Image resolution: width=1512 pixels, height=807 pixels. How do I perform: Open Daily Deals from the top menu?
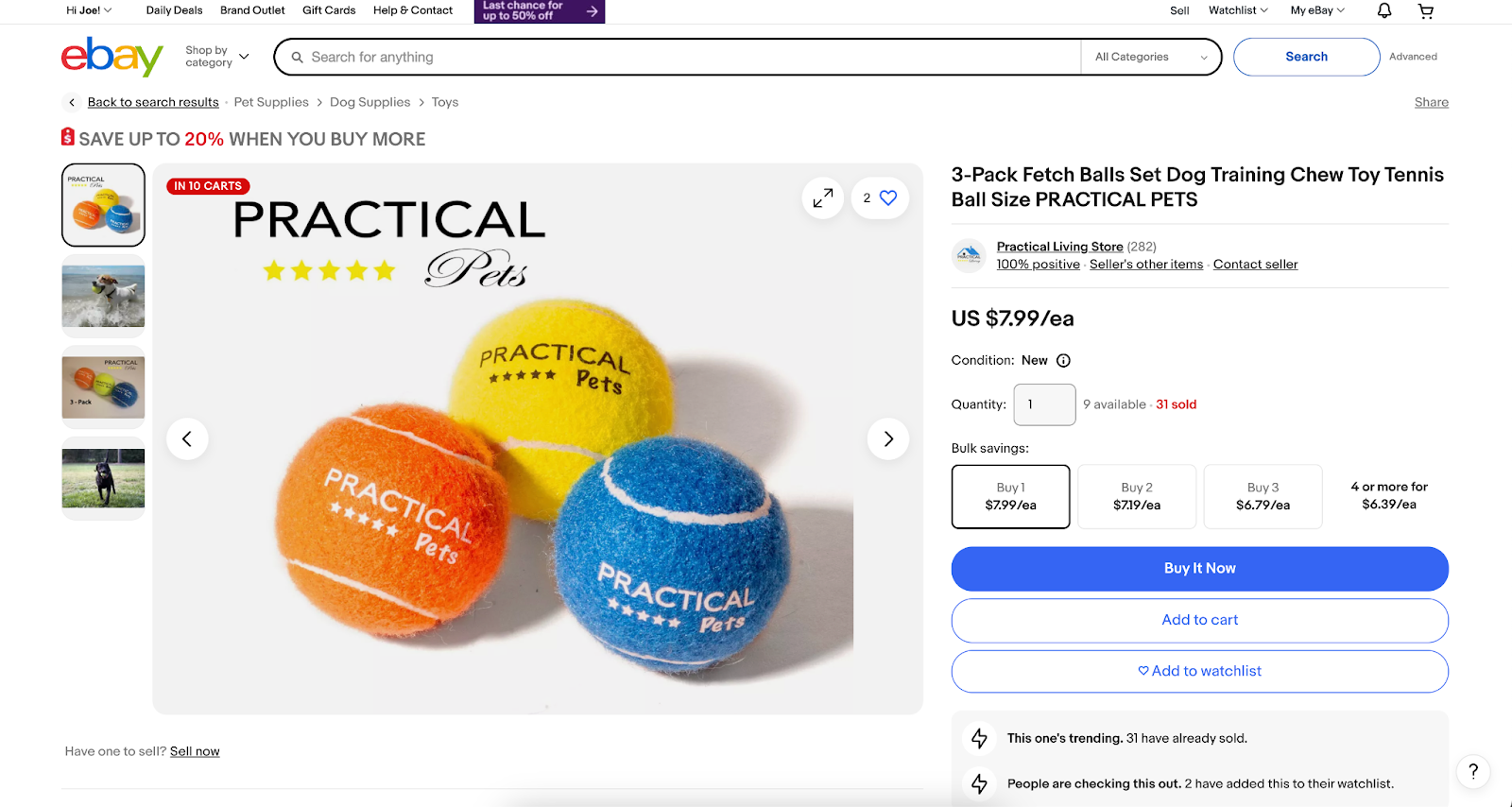[x=173, y=10]
